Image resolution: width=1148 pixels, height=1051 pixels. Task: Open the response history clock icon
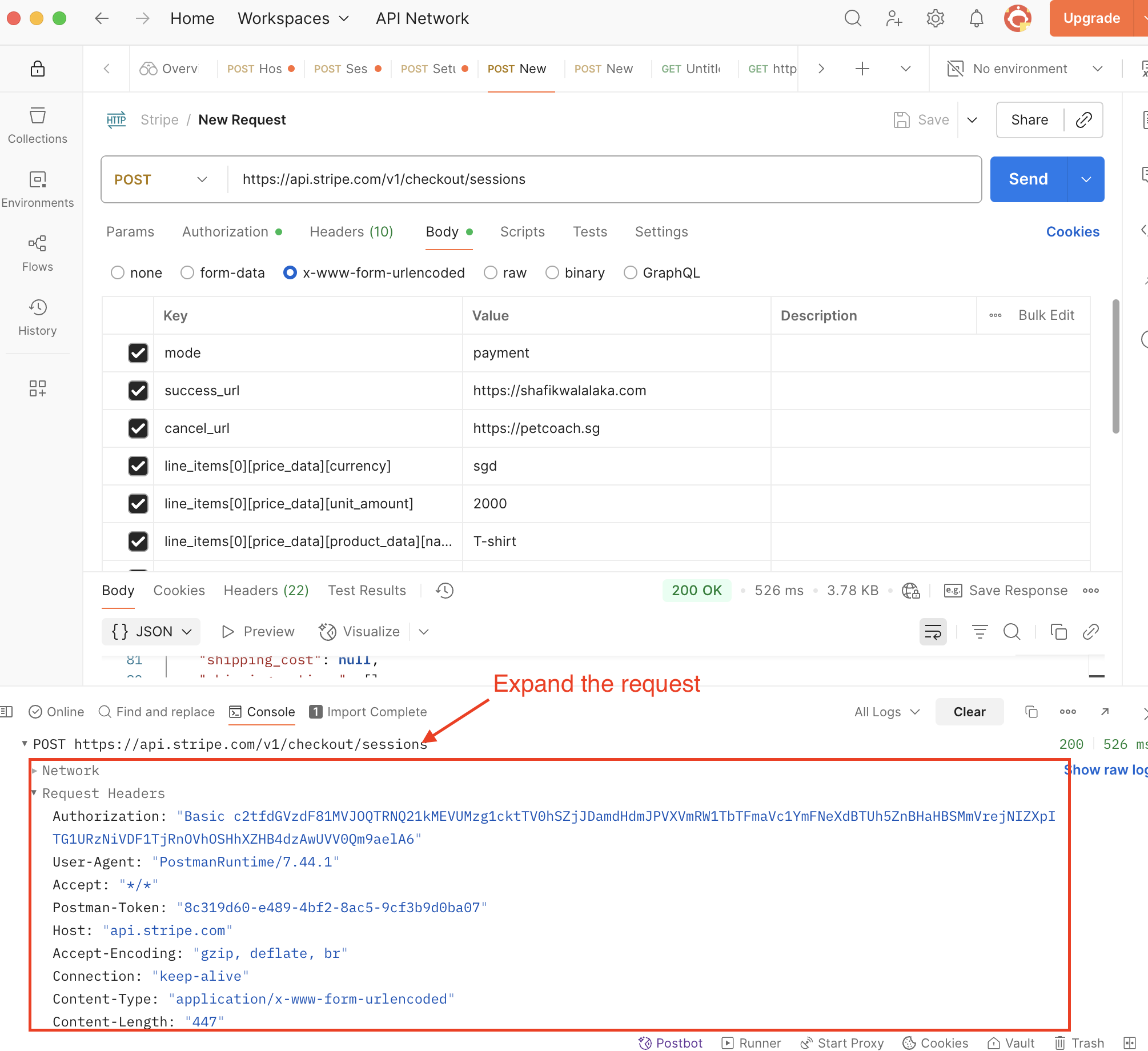[445, 591]
